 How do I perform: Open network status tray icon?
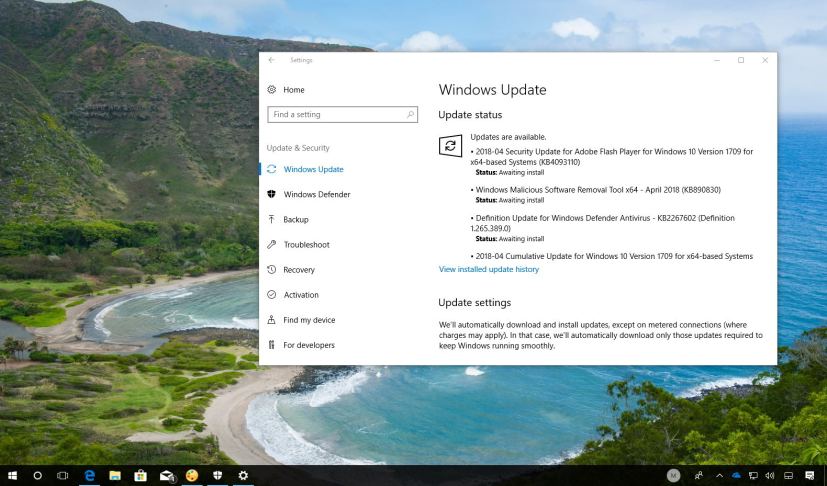tap(753, 475)
